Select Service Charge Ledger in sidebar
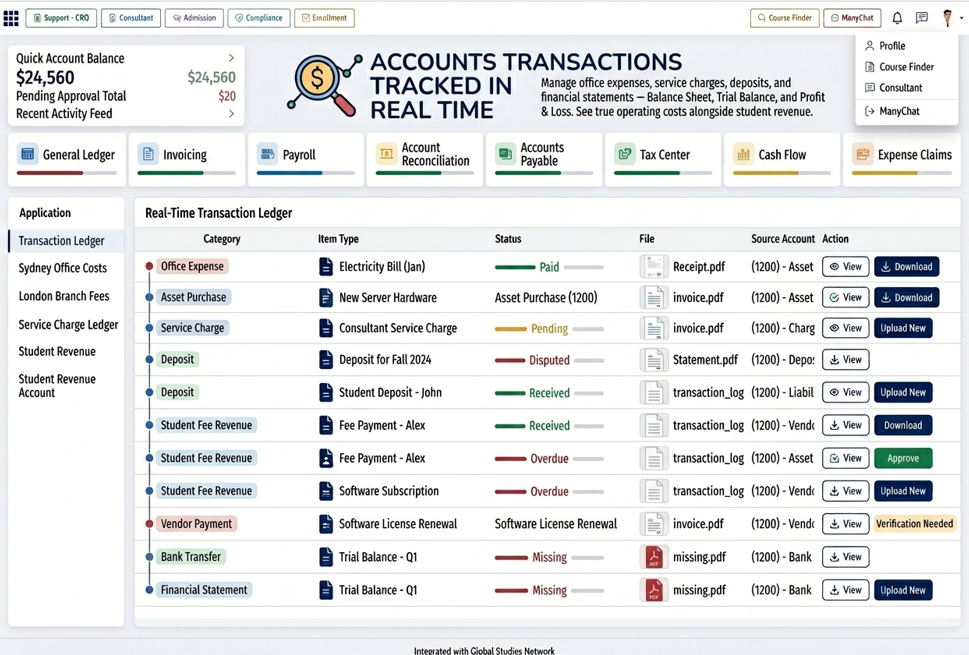This screenshot has height=655, width=969. (68, 325)
